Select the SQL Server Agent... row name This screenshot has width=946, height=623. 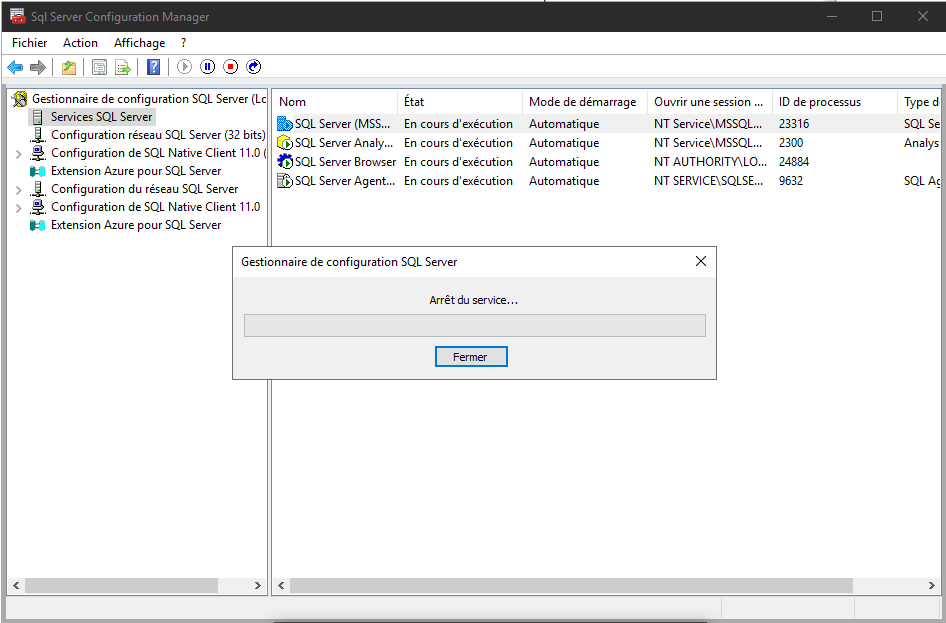coord(344,181)
